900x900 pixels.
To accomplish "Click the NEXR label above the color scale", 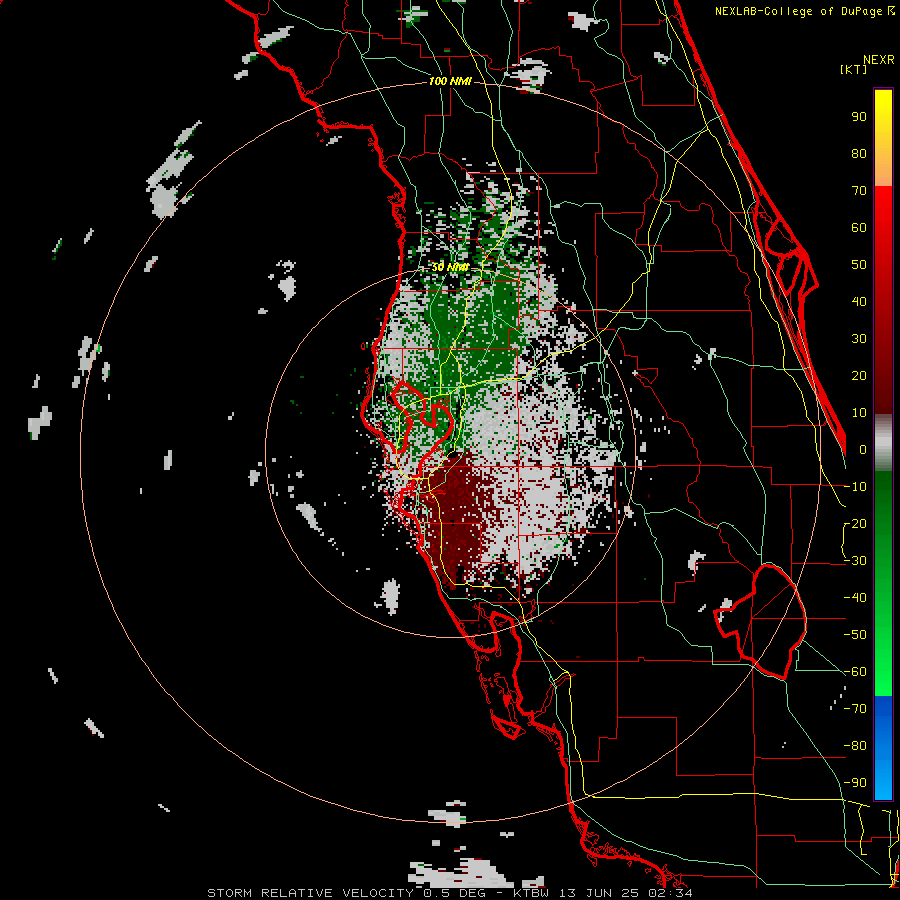I will (x=878, y=60).
